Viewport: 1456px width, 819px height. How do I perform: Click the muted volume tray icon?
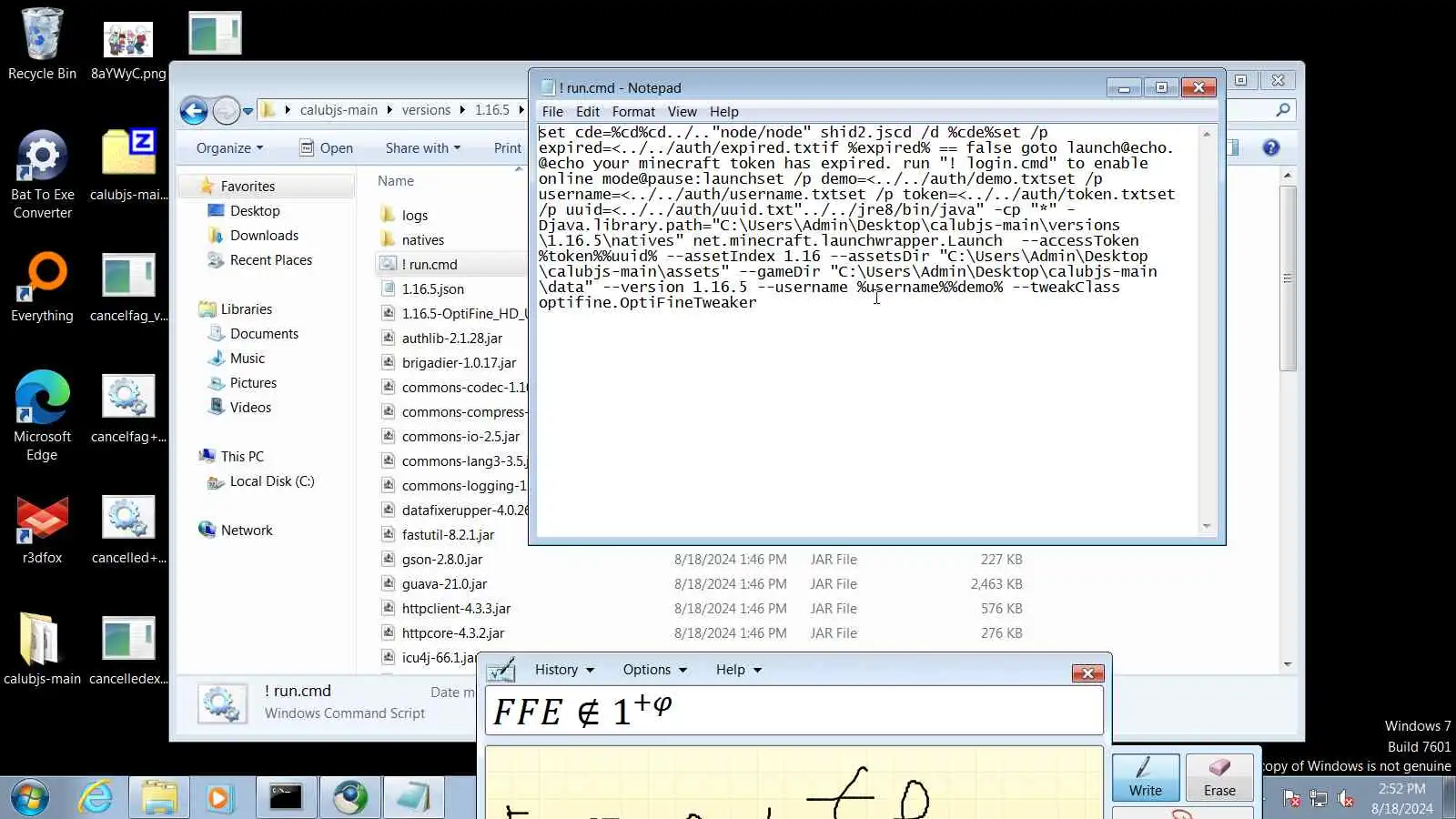1347,799
